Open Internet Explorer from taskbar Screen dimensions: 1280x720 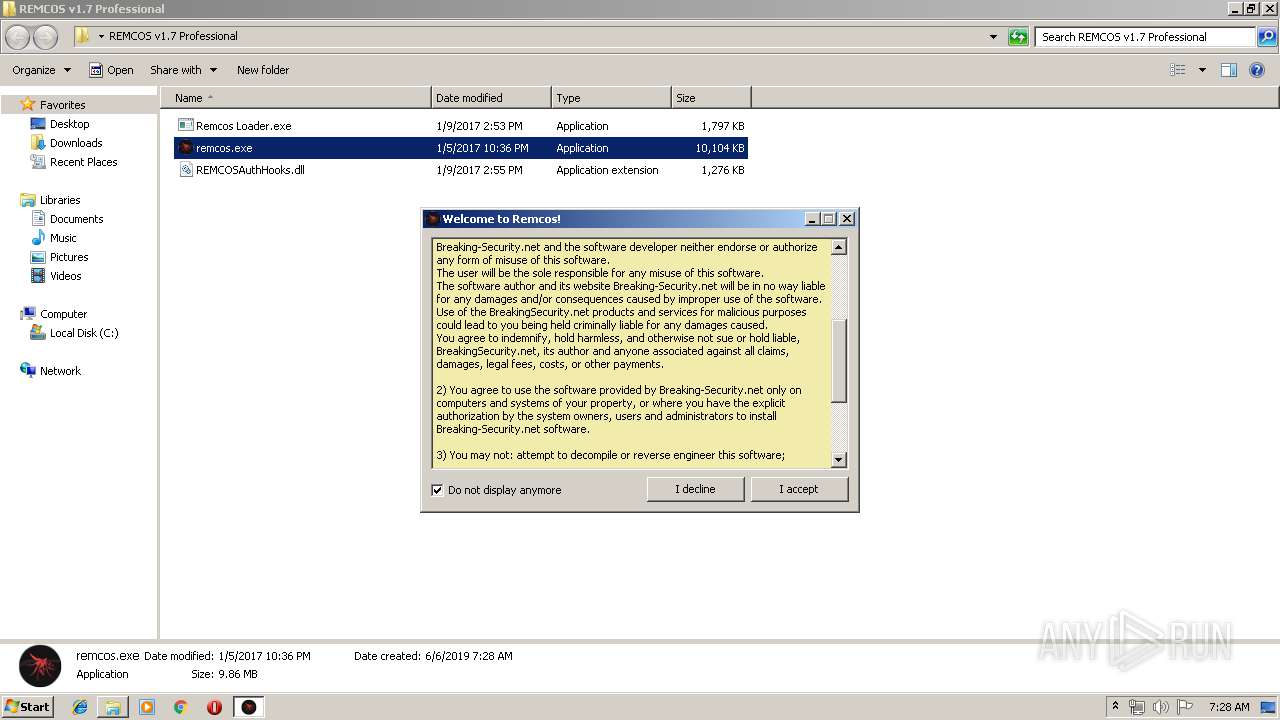[80, 707]
